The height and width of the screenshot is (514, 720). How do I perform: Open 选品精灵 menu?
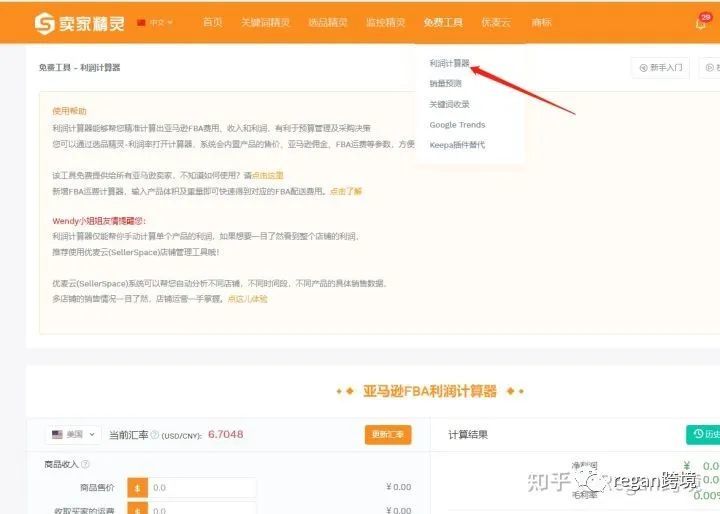[x=328, y=23]
